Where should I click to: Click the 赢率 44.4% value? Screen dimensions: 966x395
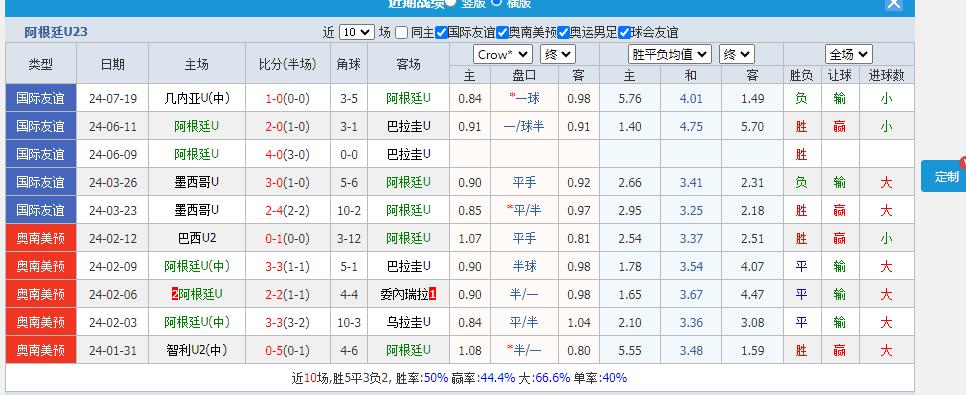(x=498, y=378)
